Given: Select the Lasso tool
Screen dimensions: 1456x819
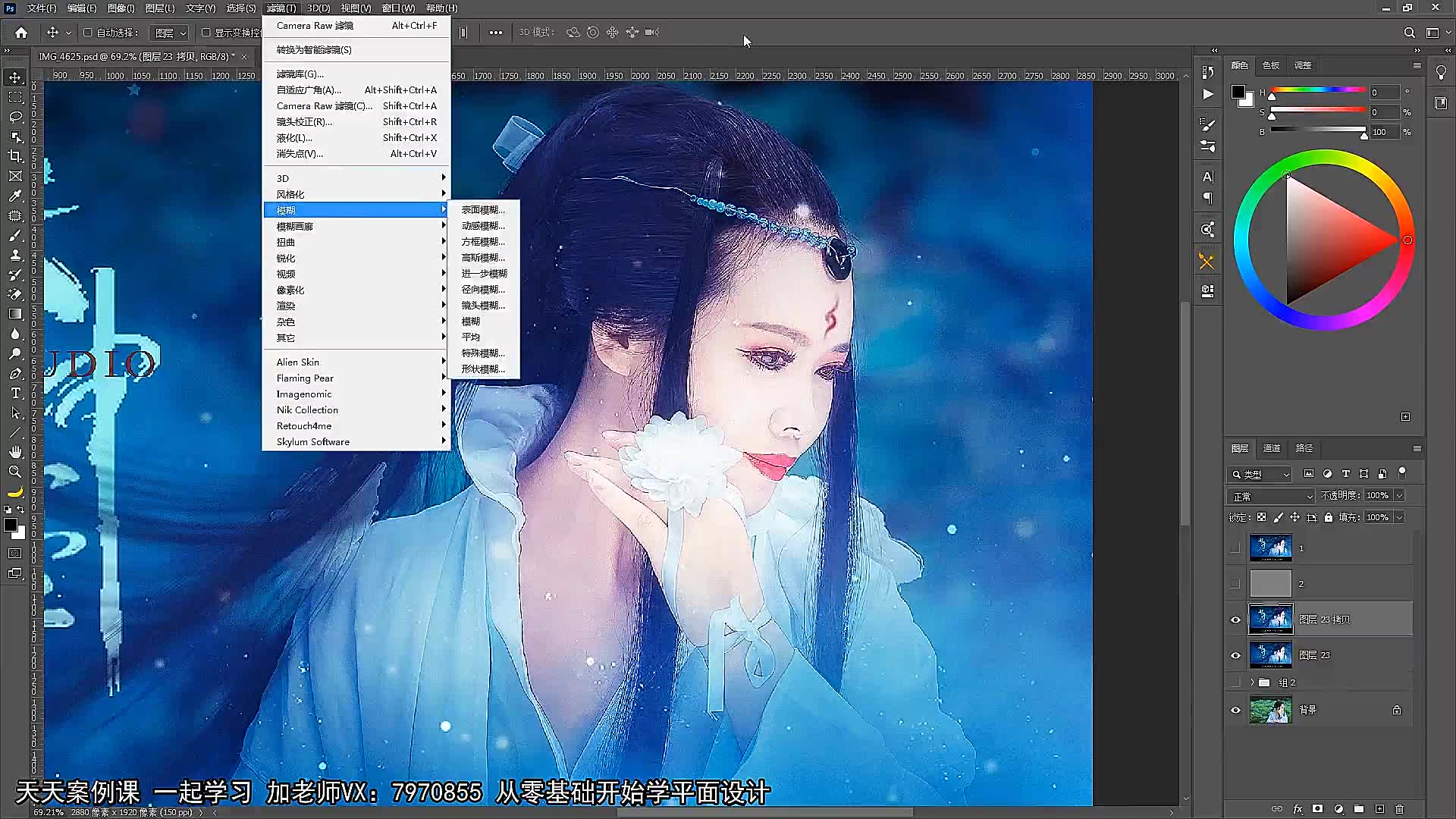Looking at the screenshot, I should point(15,117).
